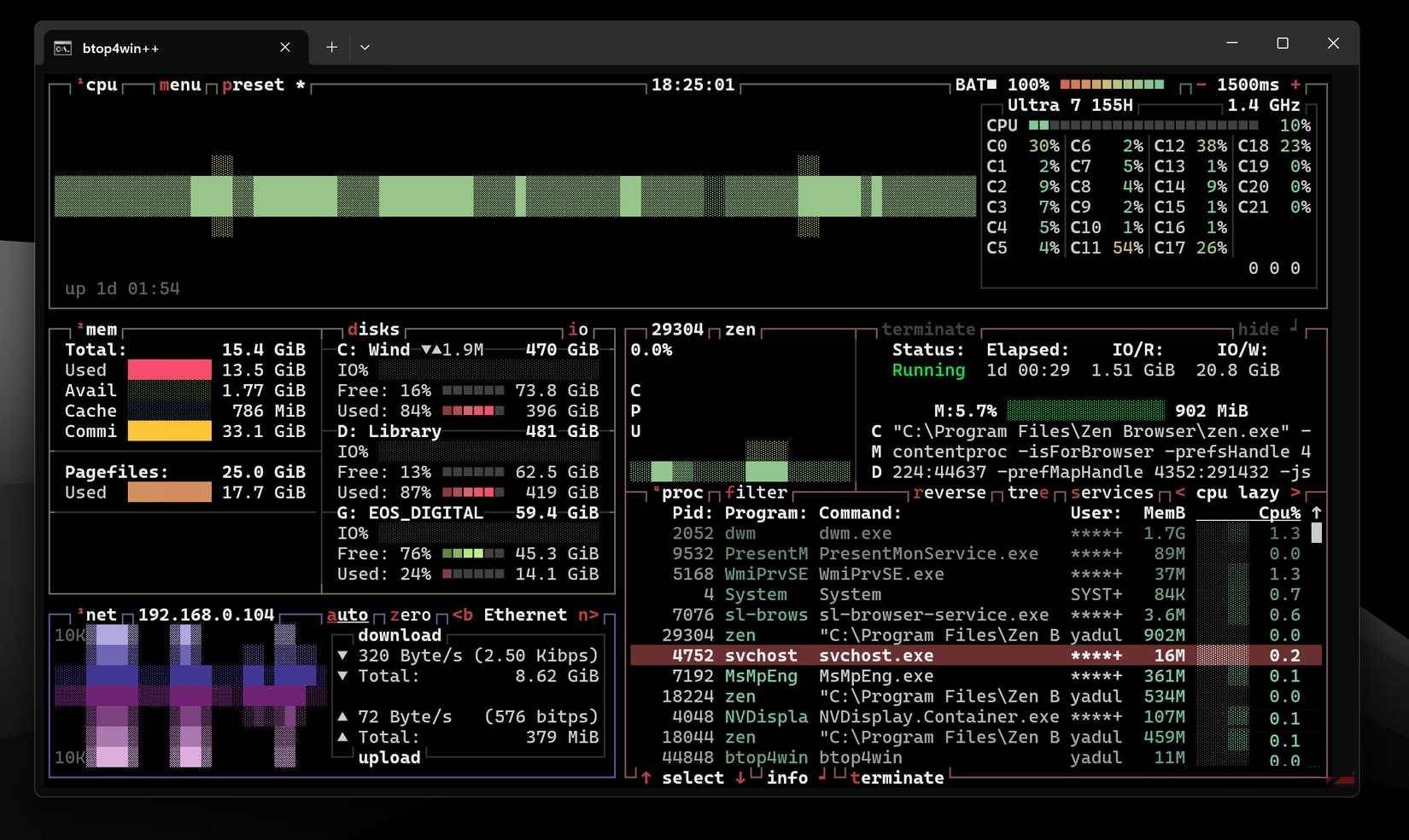The height and width of the screenshot is (840, 1409).
Task: Click preset to change the layout preset
Action: (x=254, y=85)
